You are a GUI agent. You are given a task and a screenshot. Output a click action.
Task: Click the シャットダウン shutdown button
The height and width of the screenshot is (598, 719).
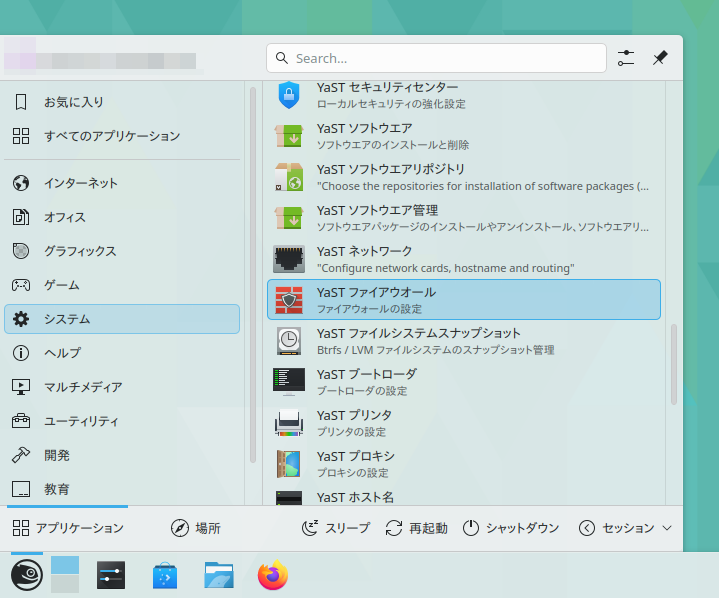(x=511, y=528)
